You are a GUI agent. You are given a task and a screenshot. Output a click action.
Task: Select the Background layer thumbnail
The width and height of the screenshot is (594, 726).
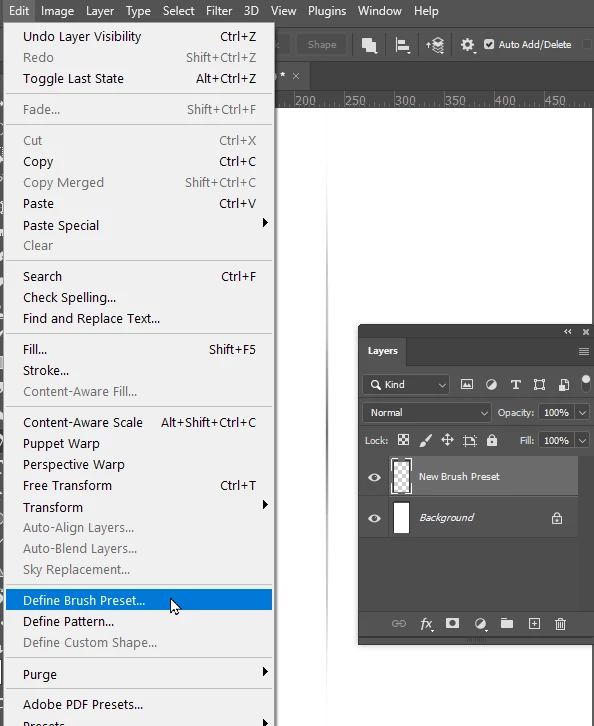click(x=401, y=518)
